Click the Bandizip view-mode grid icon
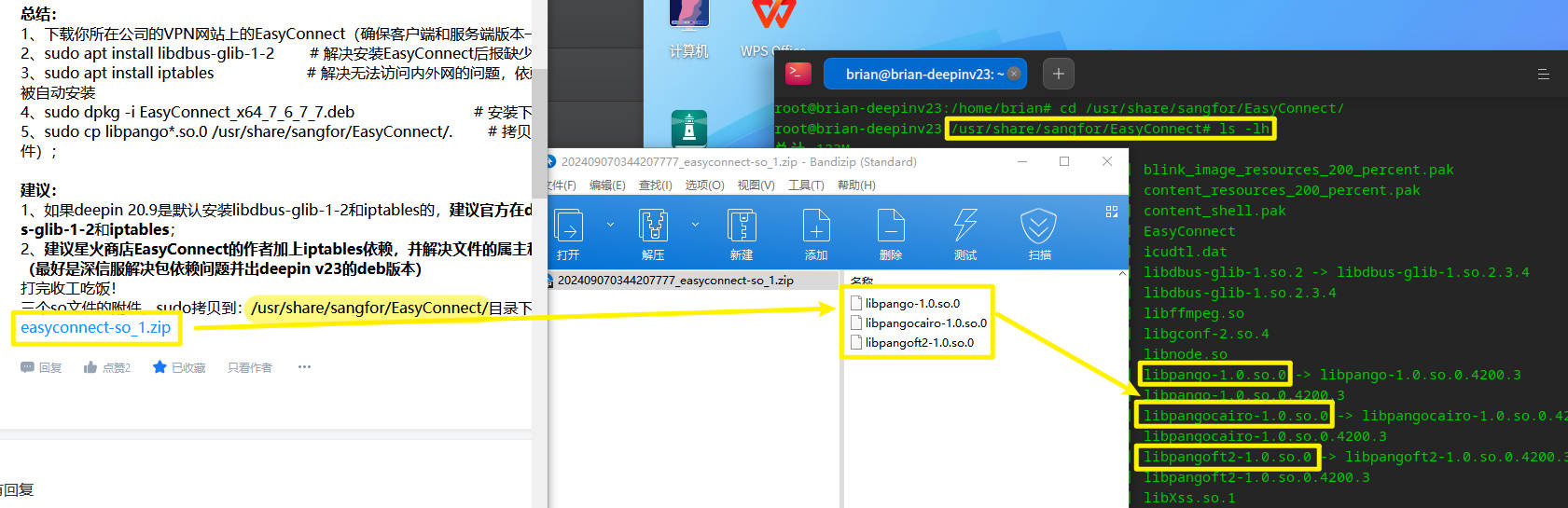The image size is (1568, 508). tap(1112, 212)
